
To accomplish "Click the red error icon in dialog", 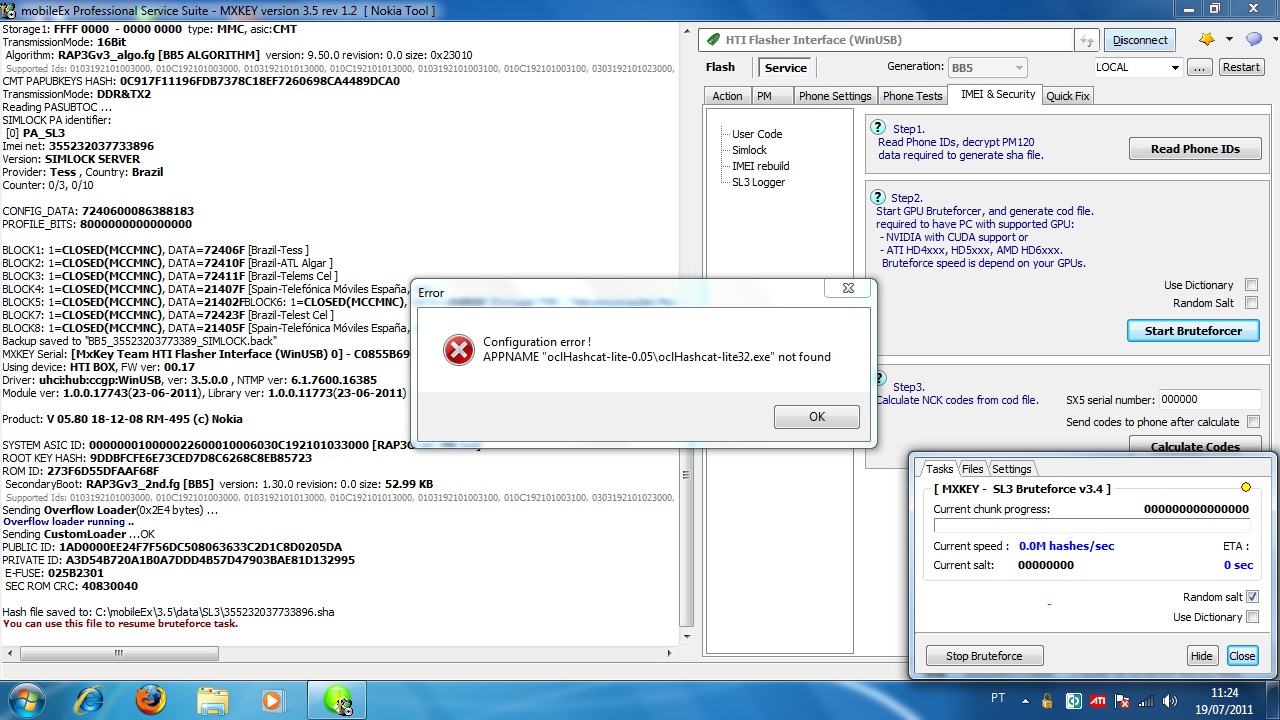I will click(x=458, y=349).
